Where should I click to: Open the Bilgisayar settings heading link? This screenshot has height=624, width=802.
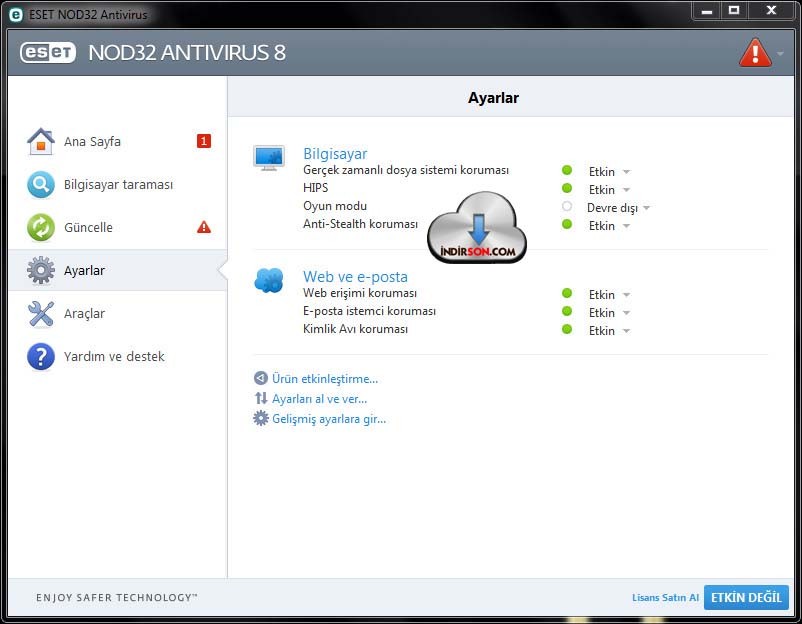point(335,153)
